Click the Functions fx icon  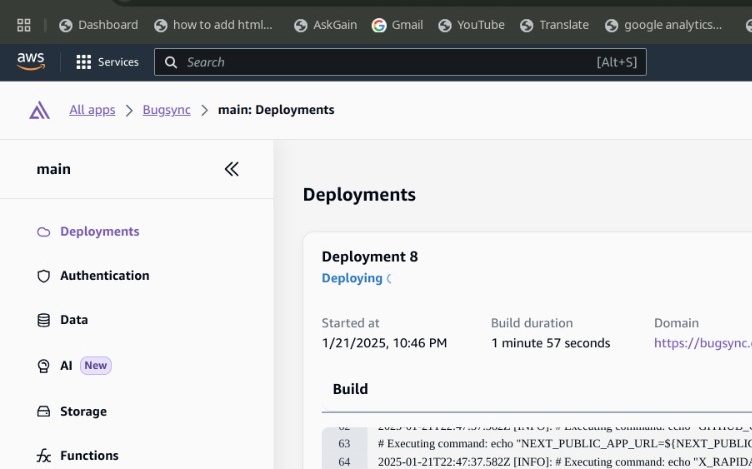[44, 456]
